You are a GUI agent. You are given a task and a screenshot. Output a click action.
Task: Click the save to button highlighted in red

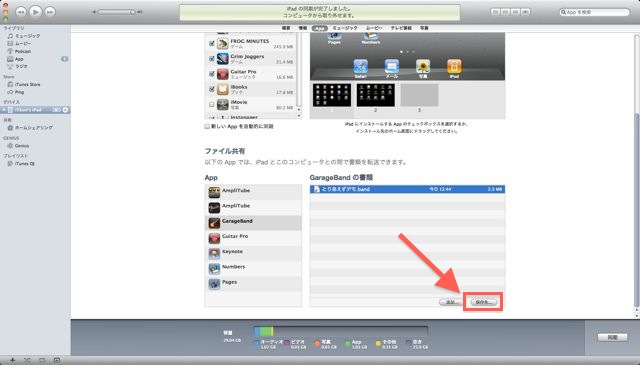pos(484,302)
